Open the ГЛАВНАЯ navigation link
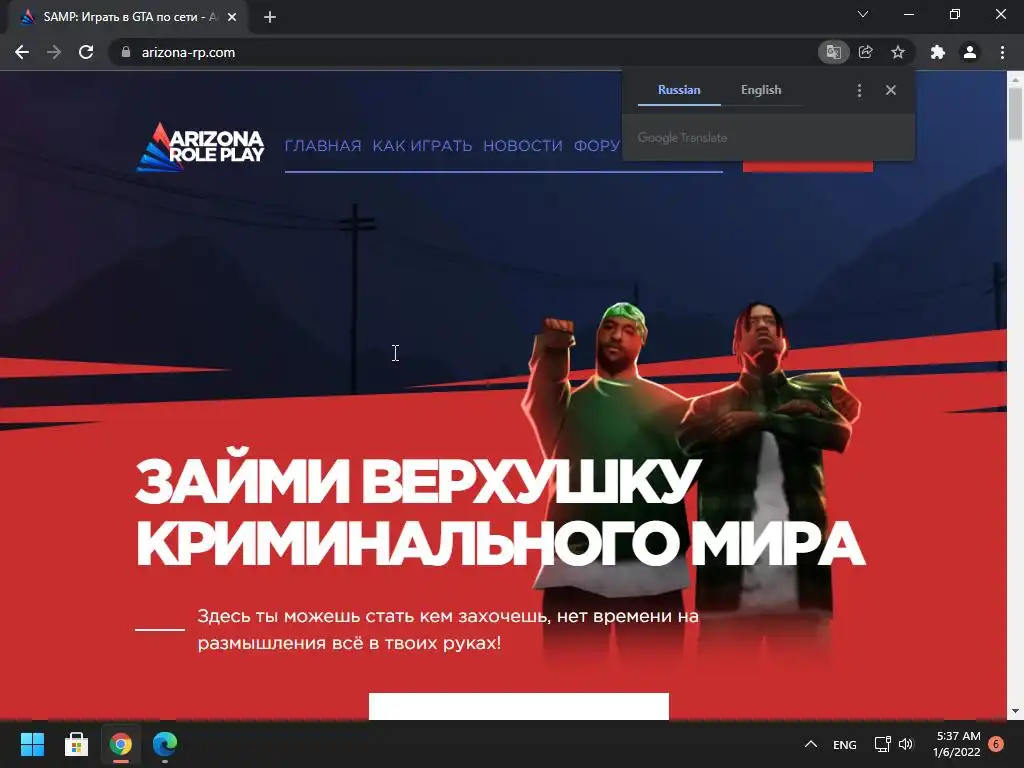1024x768 pixels. pyautogui.click(x=323, y=146)
